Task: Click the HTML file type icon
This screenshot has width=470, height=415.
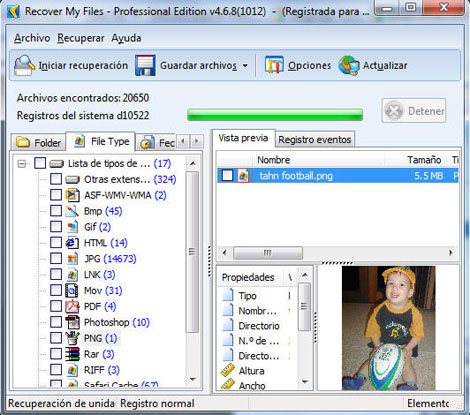Action: pyautogui.click(x=72, y=243)
